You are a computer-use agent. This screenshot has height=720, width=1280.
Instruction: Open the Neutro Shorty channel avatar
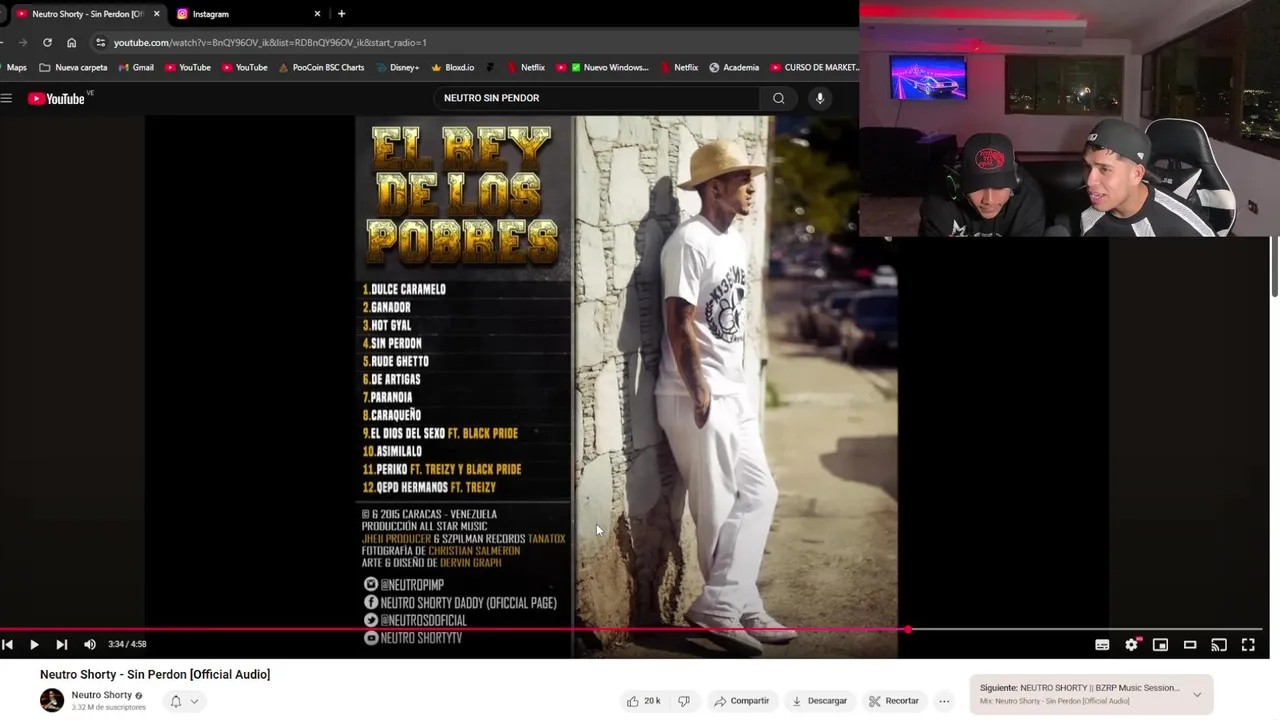point(52,700)
